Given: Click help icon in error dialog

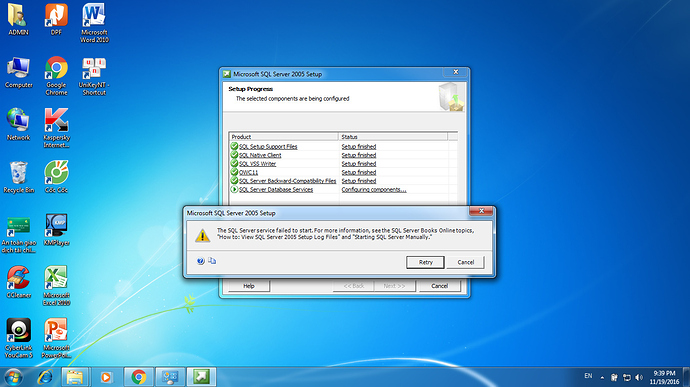Looking at the screenshot, I should pos(201,261).
